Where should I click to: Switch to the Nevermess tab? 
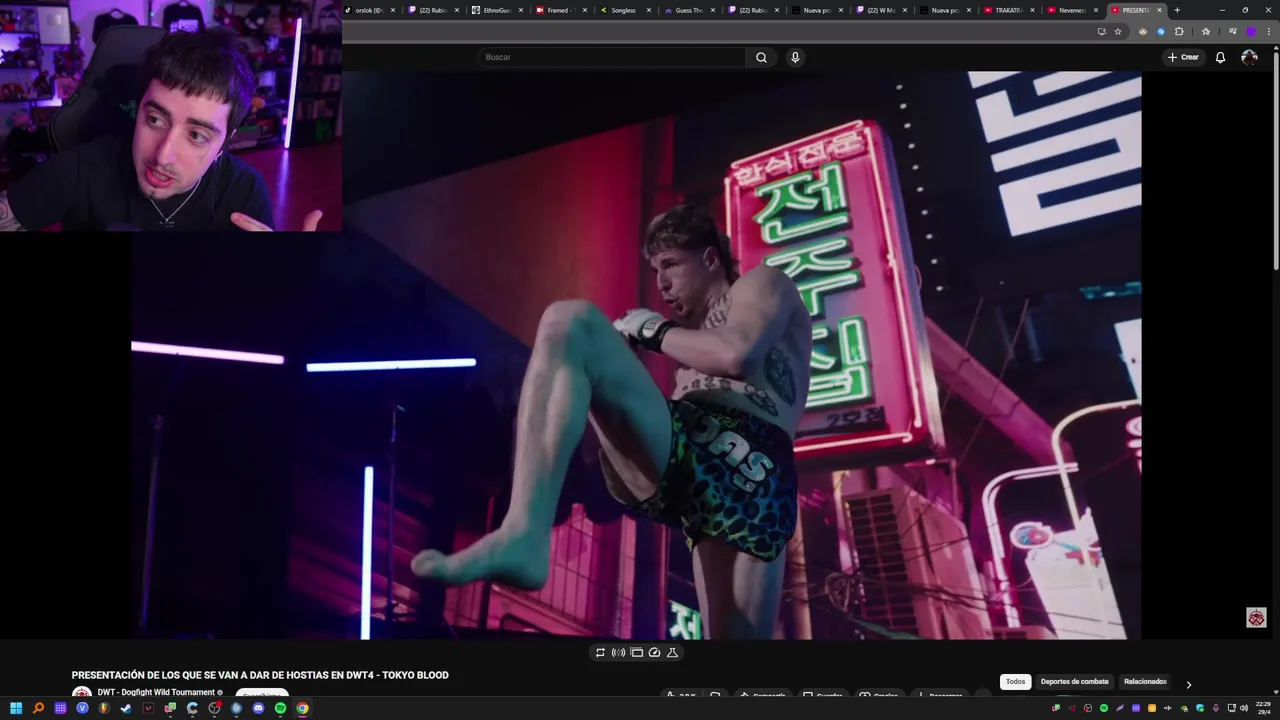pos(1070,10)
